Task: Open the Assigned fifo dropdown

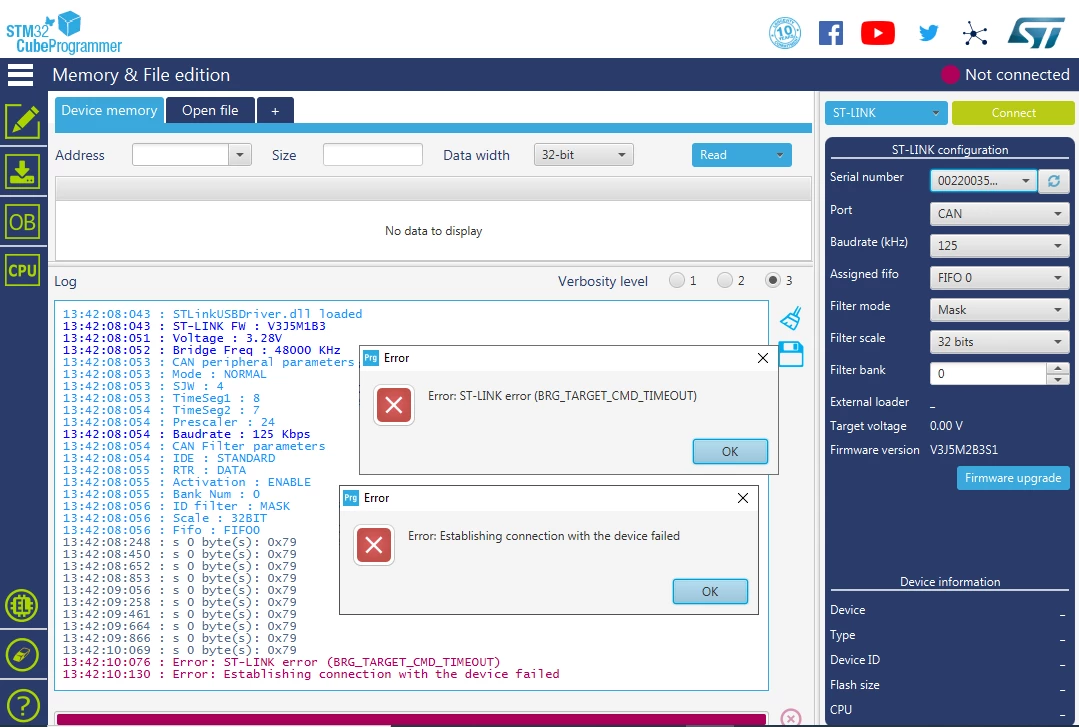Action: pos(999,277)
